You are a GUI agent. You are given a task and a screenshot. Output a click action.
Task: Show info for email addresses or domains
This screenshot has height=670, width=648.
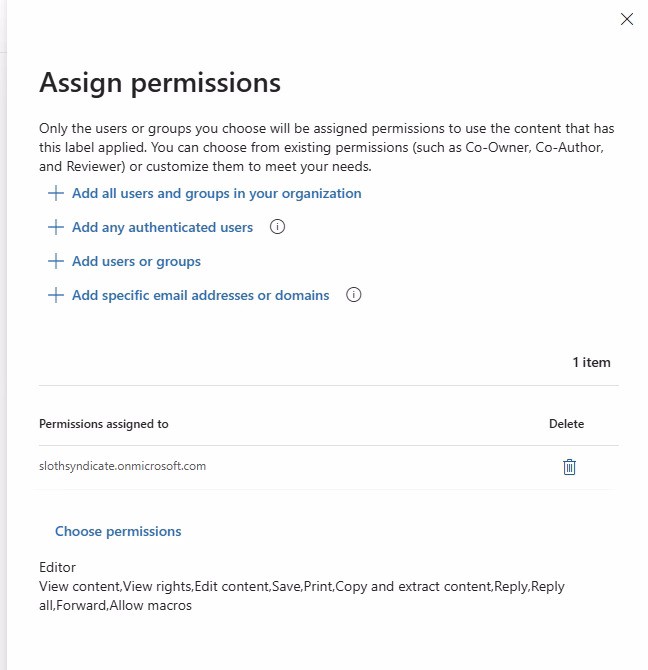pyautogui.click(x=353, y=294)
